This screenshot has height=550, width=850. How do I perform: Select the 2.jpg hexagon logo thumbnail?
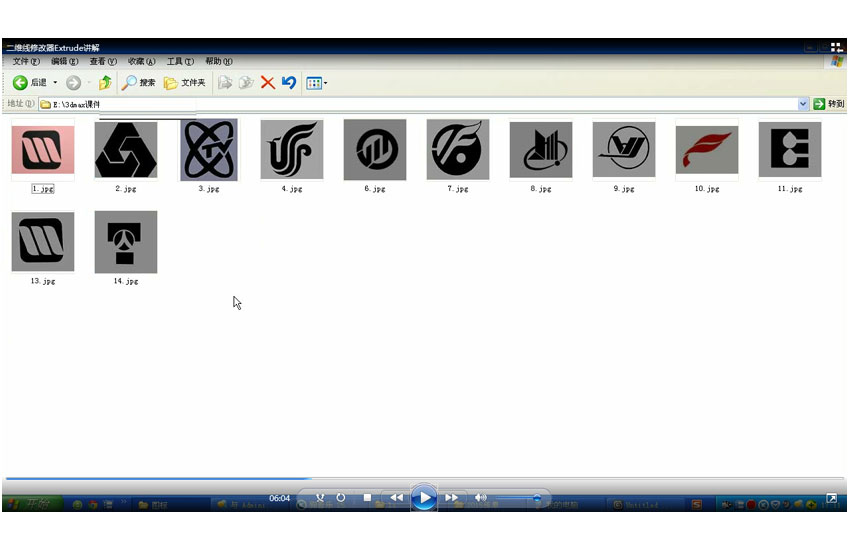tap(126, 150)
